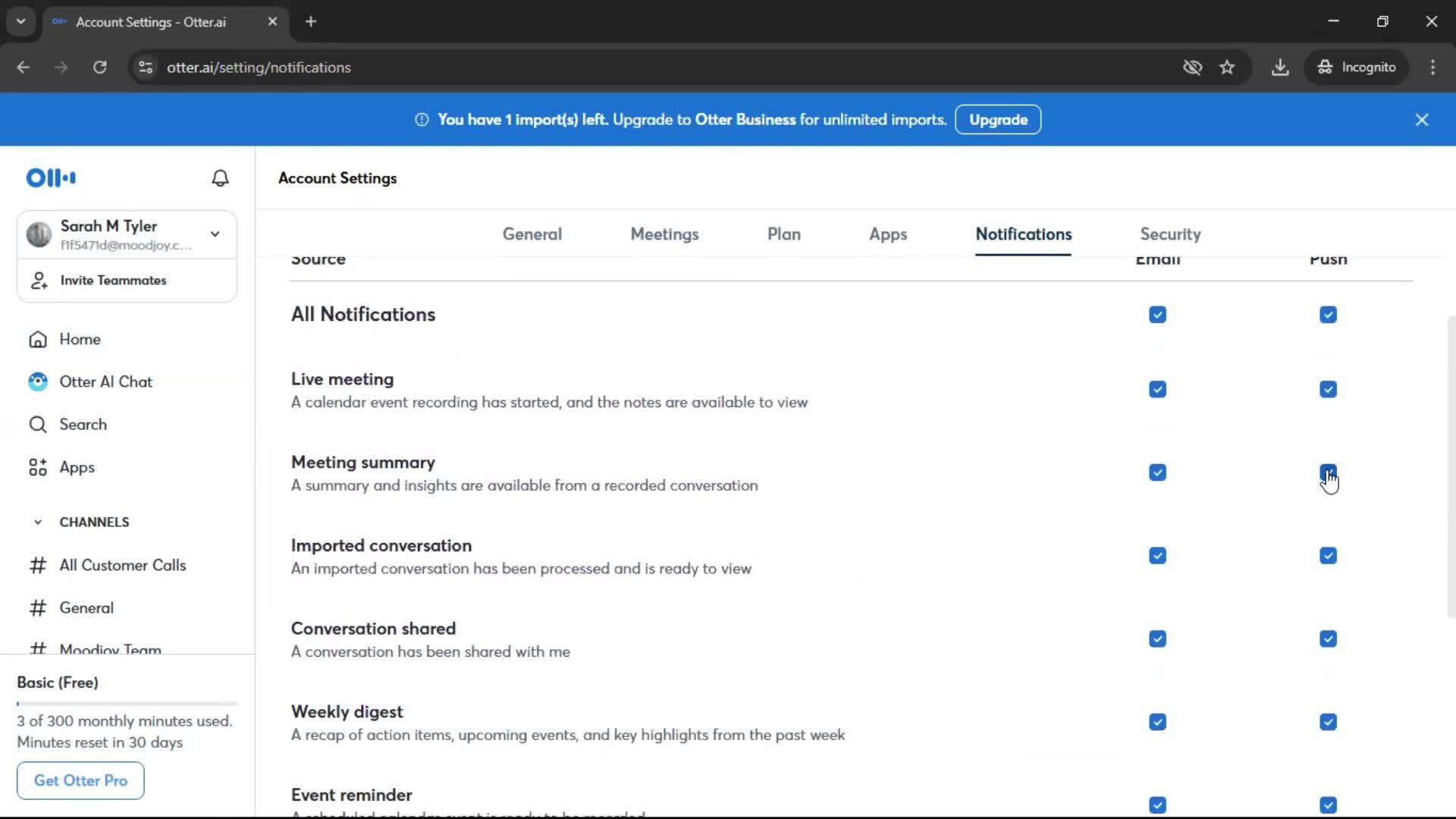Select the Notifications tab
This screenshot has width=1456, height=819.
pyautogui.click(x=1023, y=234)
